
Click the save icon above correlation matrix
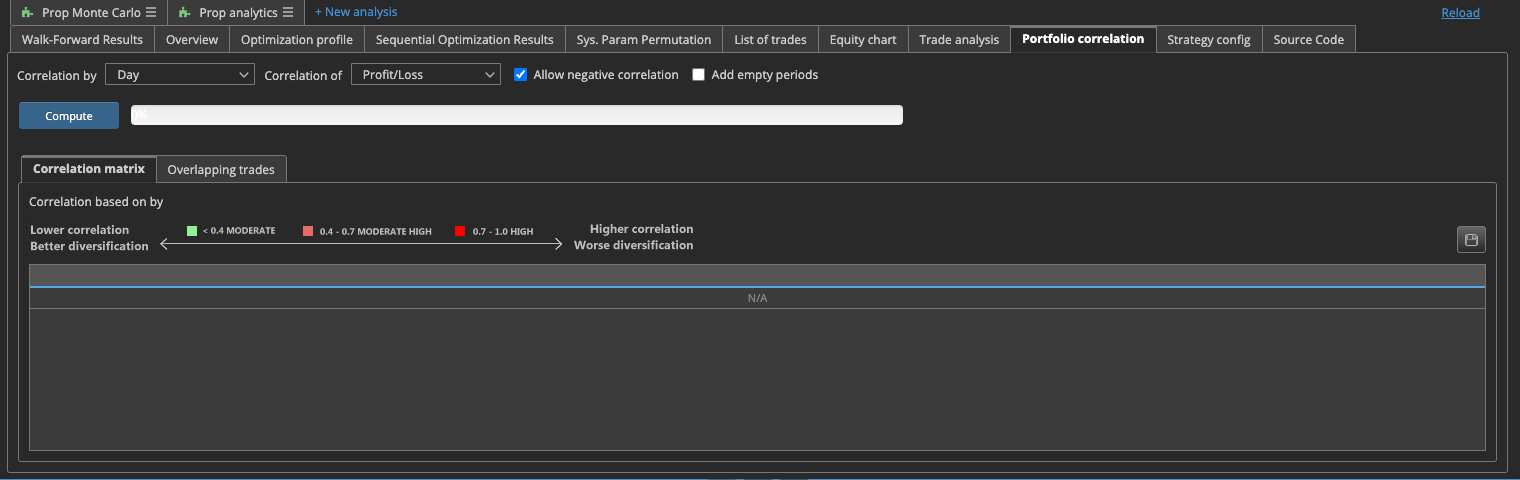[x=1471, y=239]
